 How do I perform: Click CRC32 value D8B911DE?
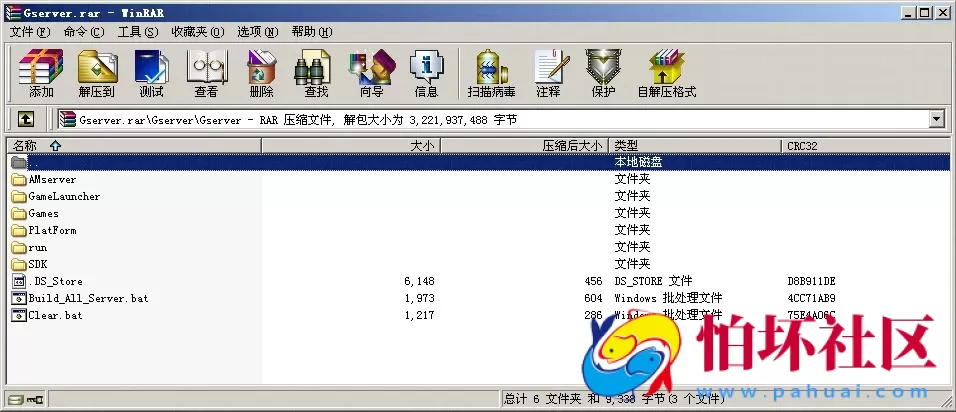(x=812, y=281)
